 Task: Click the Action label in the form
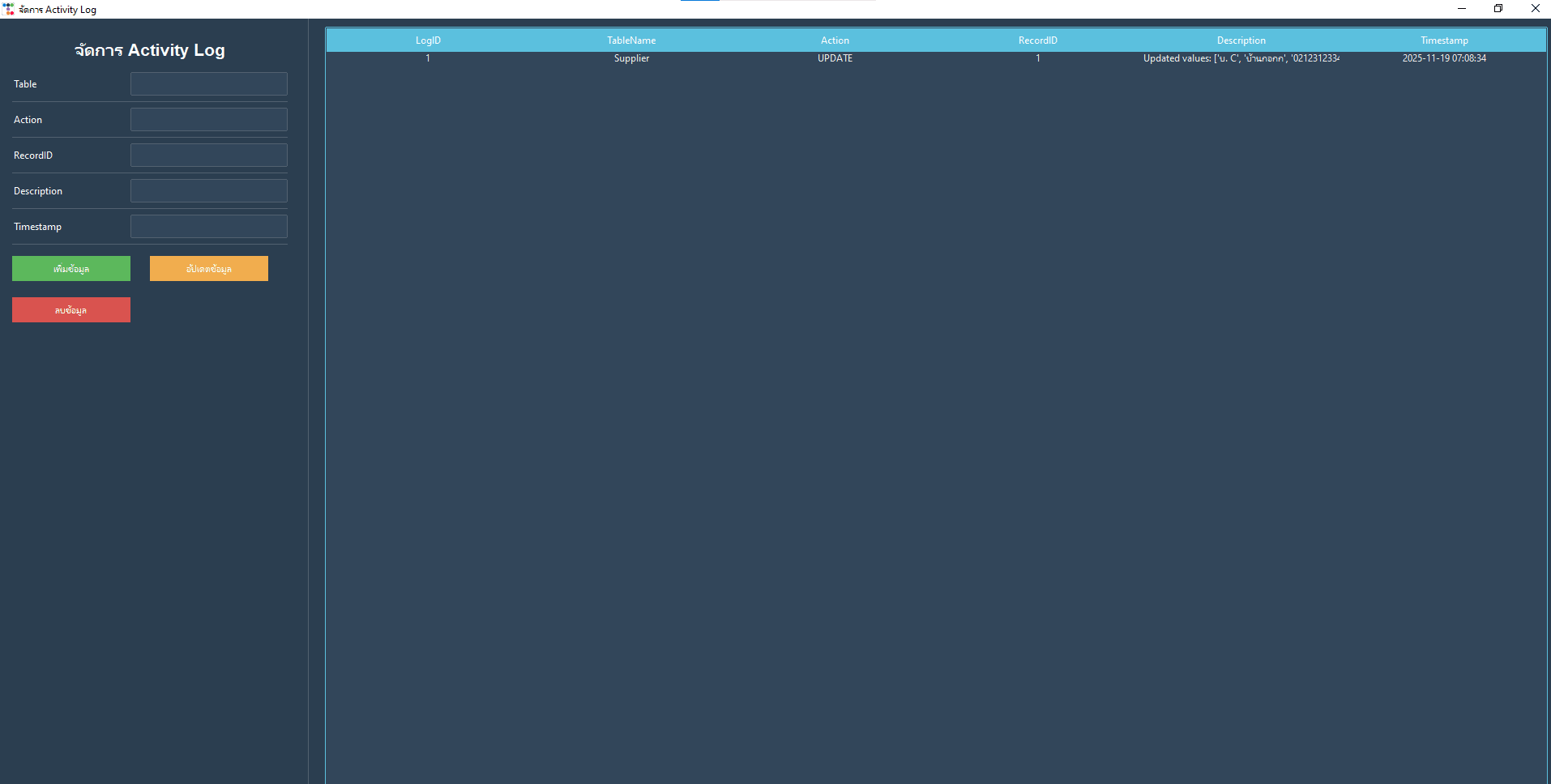click(28, 120)
